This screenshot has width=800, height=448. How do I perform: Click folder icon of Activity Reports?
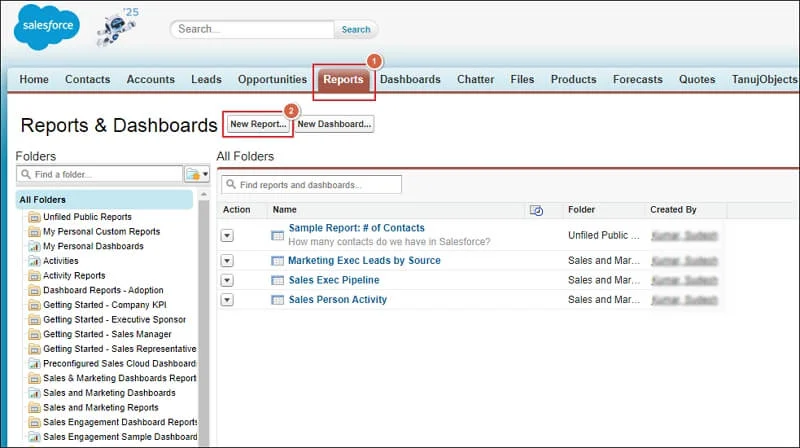34,276
